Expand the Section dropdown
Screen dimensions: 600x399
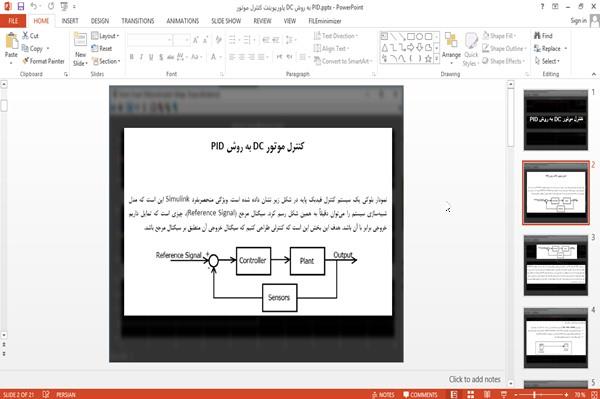click(x=106, y=61)
